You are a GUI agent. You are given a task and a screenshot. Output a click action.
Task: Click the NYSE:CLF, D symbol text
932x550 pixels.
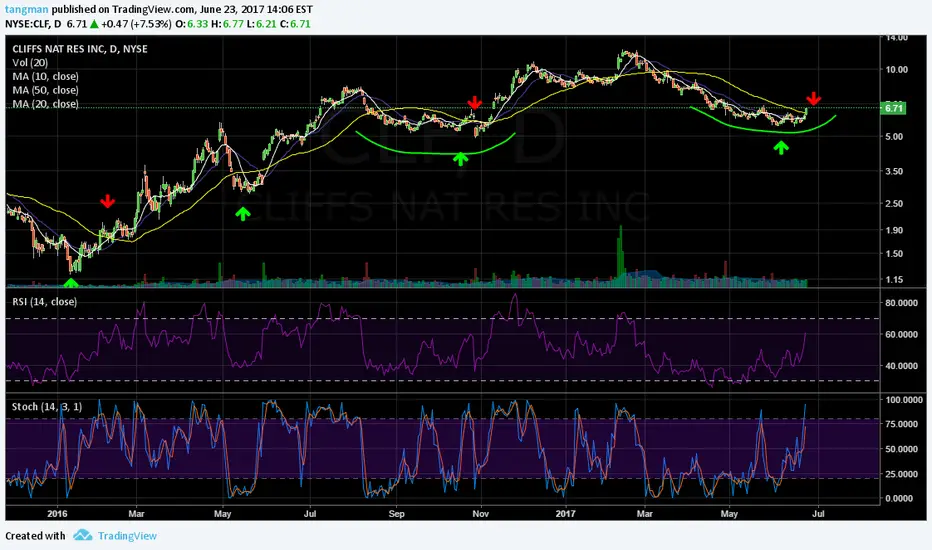[x=33, y=24]
